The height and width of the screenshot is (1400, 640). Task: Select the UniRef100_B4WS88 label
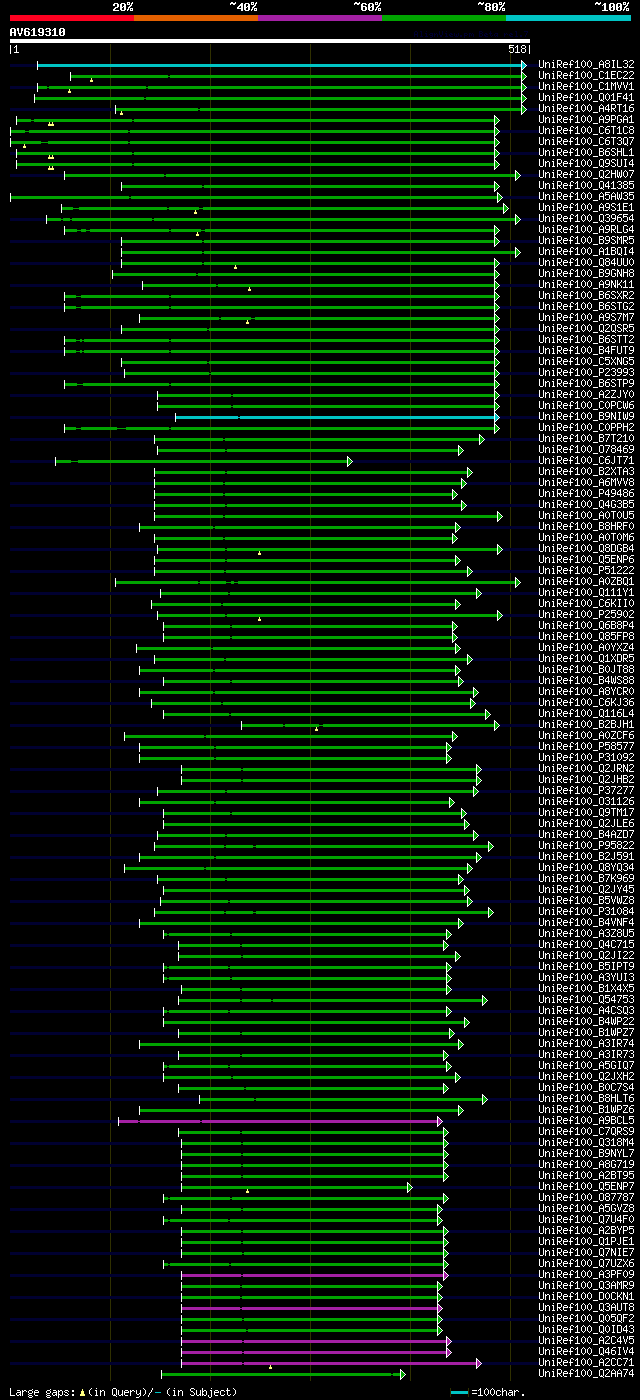pos(586,681)
